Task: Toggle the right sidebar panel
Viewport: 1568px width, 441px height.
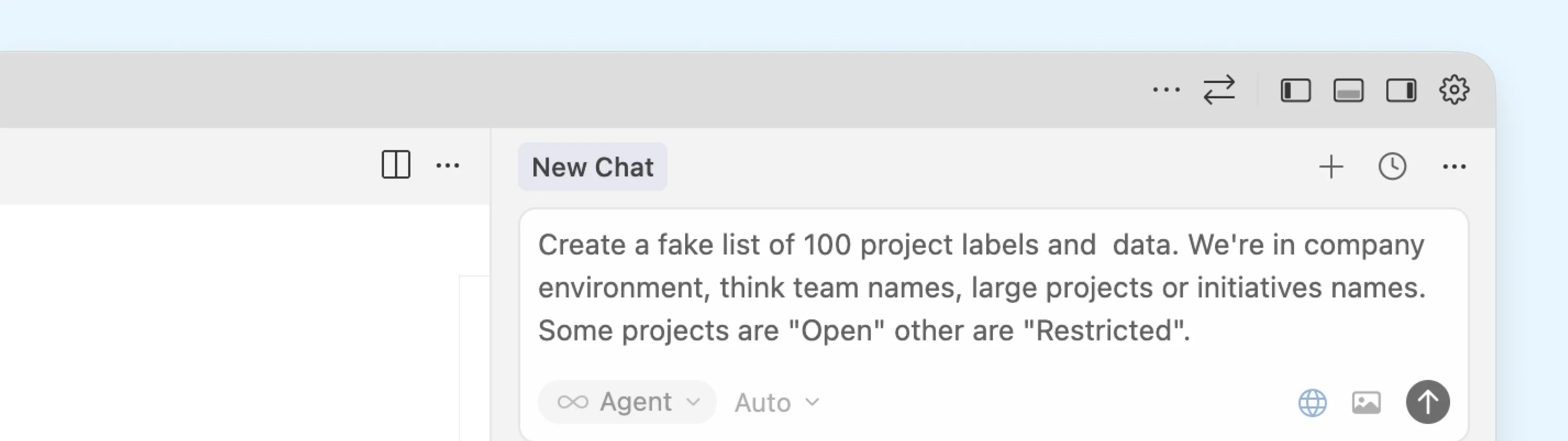Action: tap(1401, 90)
